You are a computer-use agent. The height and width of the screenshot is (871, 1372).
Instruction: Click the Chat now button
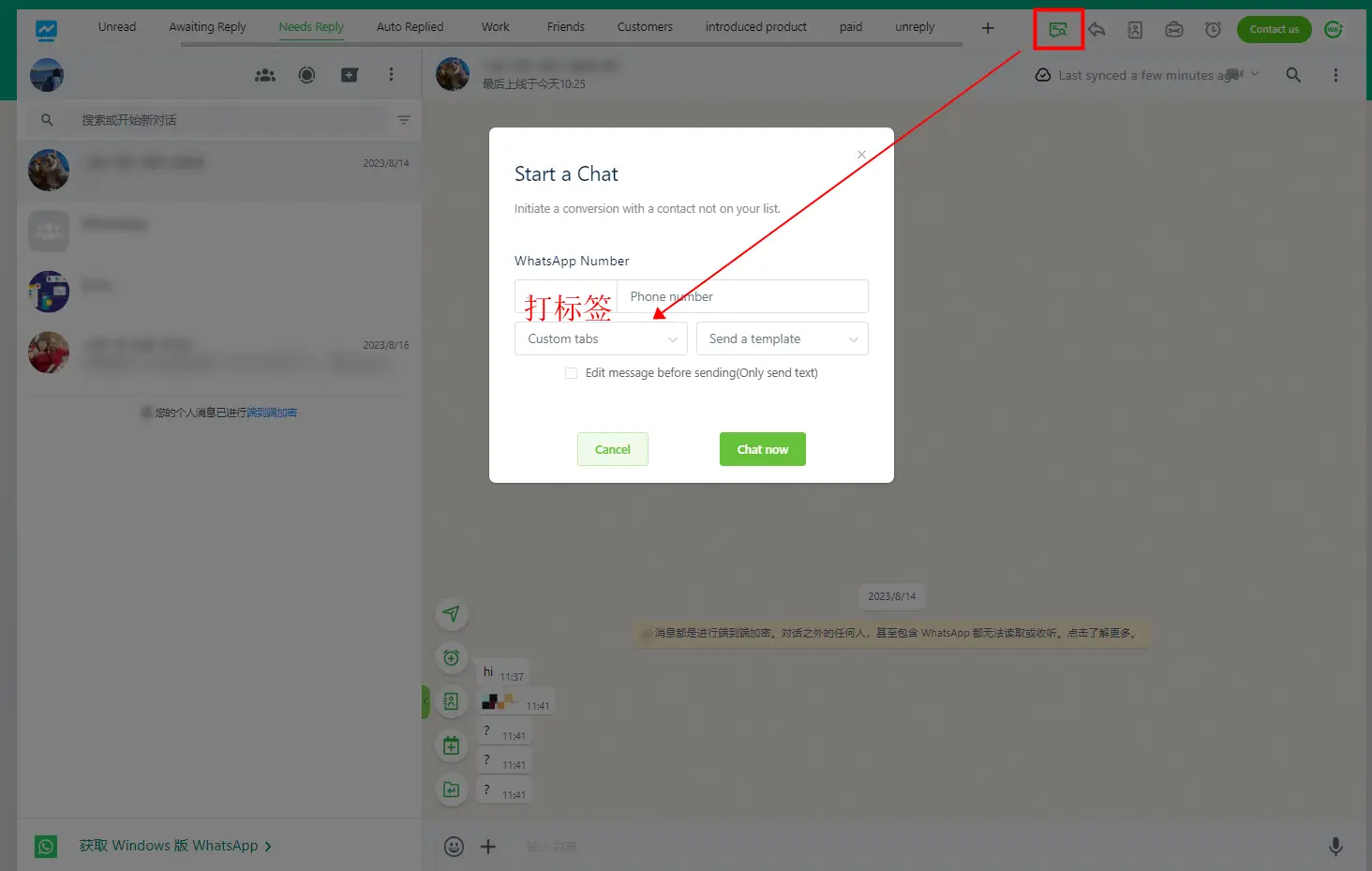click(762, 449)
